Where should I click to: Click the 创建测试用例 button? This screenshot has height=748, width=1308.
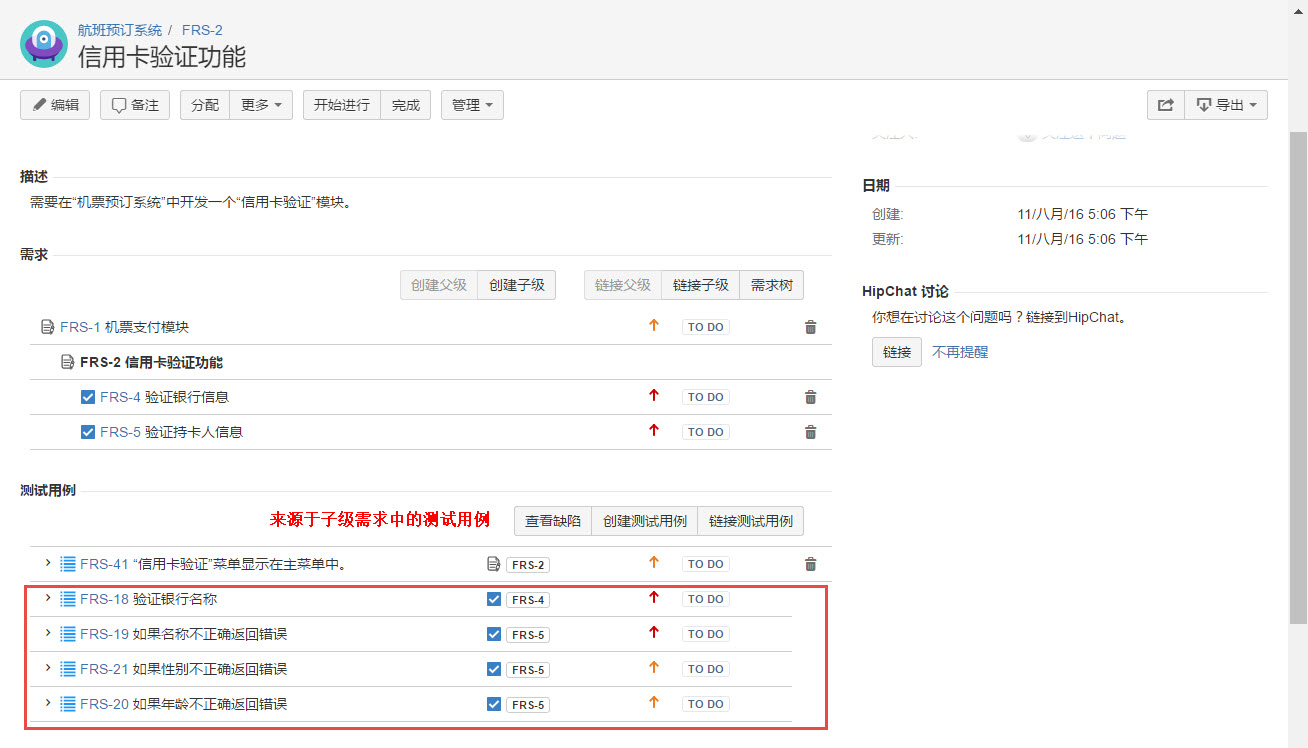[x=645, y=521]
